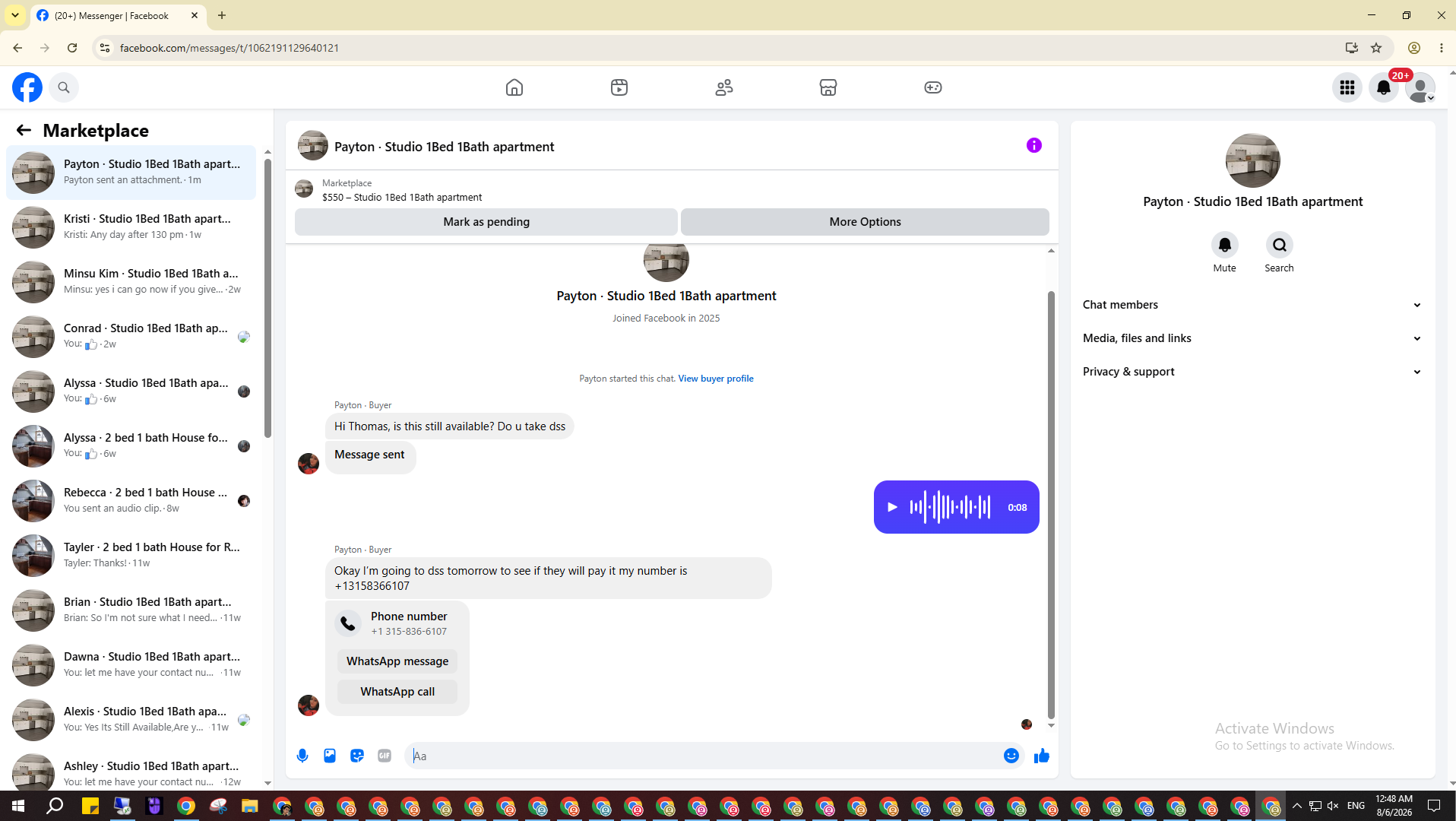Screen dimensions: 1456x821
Task: Open Alyssa Studio 1Bed 1Bath conversation
Action: pyautogui.click(x=131, y=391)
